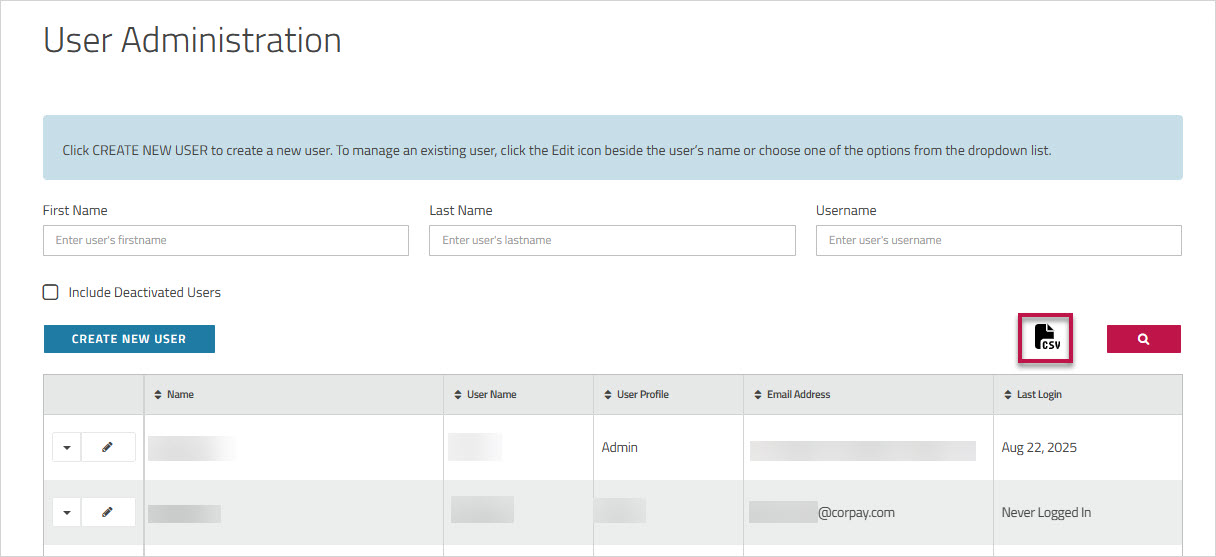Click the Include Deactivated Users label text
Image resolution: width=1216 pixels, height=557 pixels.
coord(144,293)
